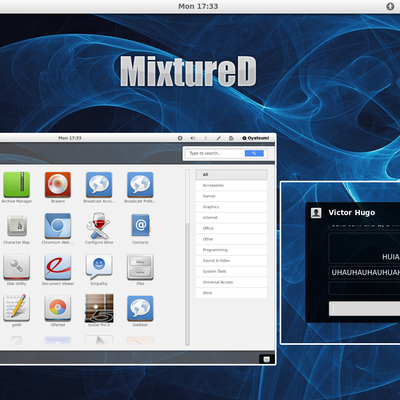Open the volume speaker icon in inner top bar
This screenshot has width=400, height=400.
(193, 138)
